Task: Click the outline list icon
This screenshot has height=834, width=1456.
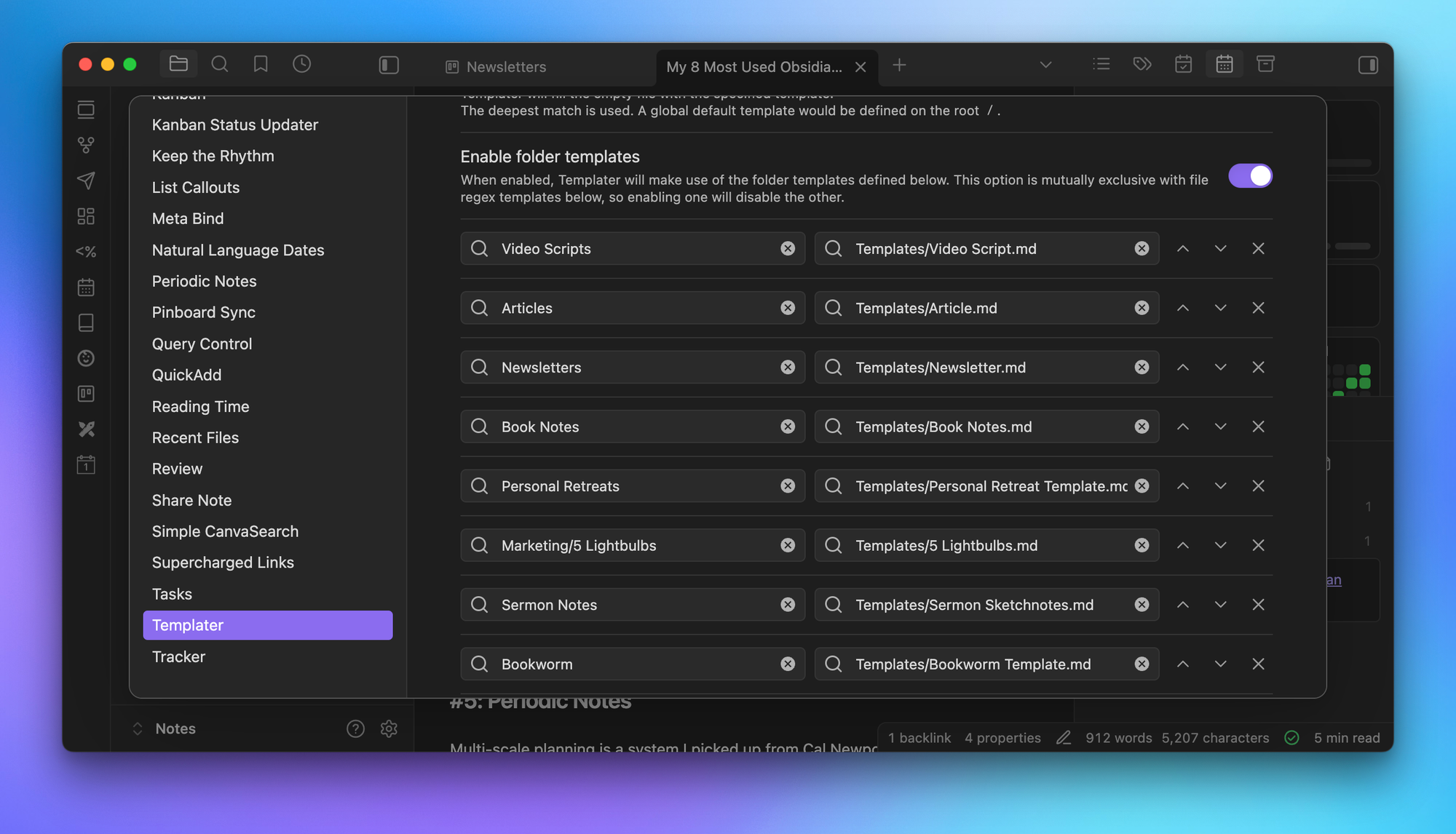Action: pyautogui.click(x=1101, y=65)
